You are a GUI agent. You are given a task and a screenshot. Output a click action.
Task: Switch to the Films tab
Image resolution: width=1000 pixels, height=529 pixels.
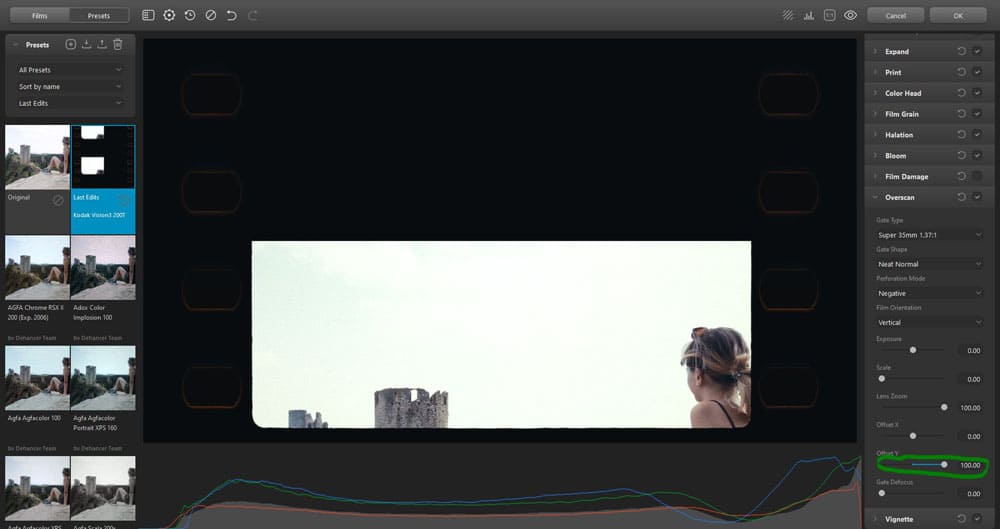tap(40, 15)
